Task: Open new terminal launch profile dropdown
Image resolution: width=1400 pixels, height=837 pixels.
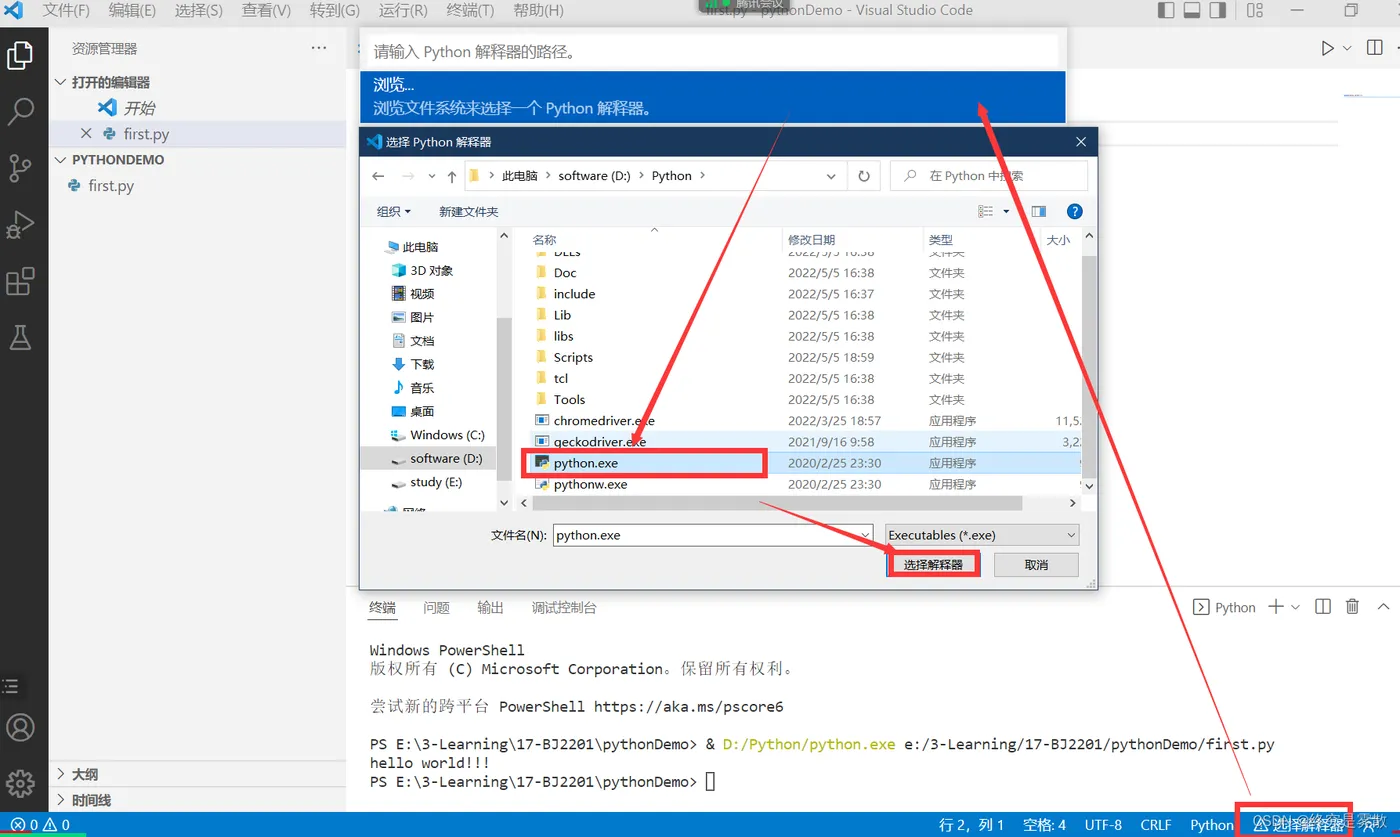Action: (x=1296, y=607)
